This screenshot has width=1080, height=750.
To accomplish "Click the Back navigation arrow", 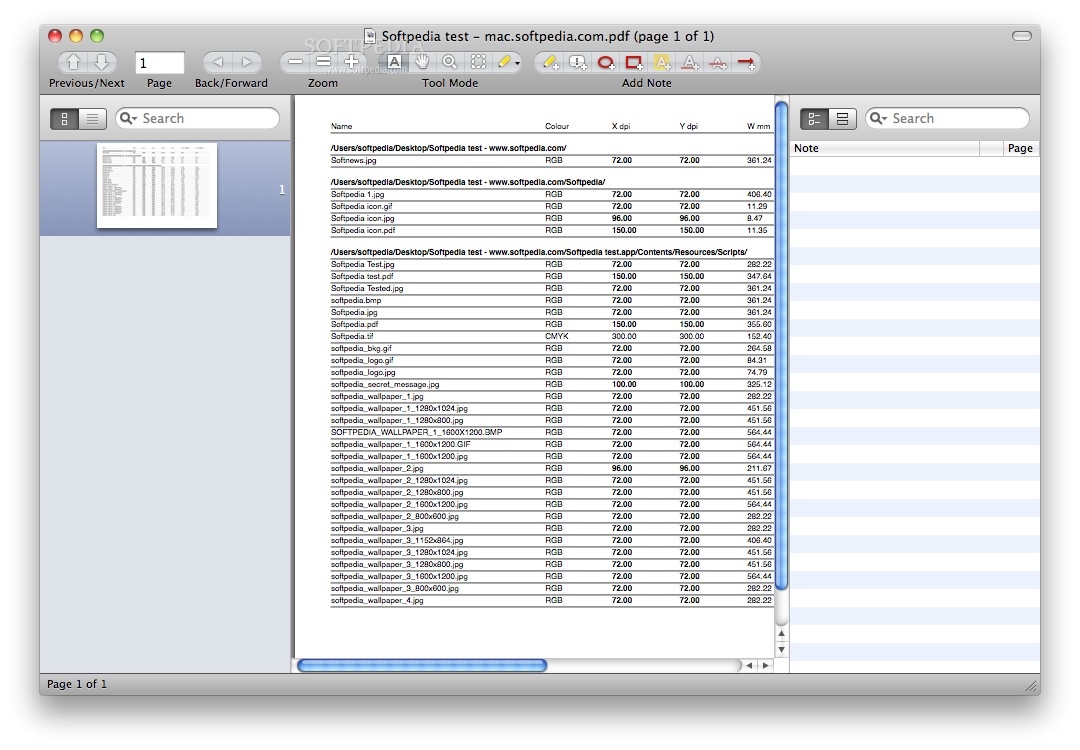I will pyautogui.click(x=218, y=63).
